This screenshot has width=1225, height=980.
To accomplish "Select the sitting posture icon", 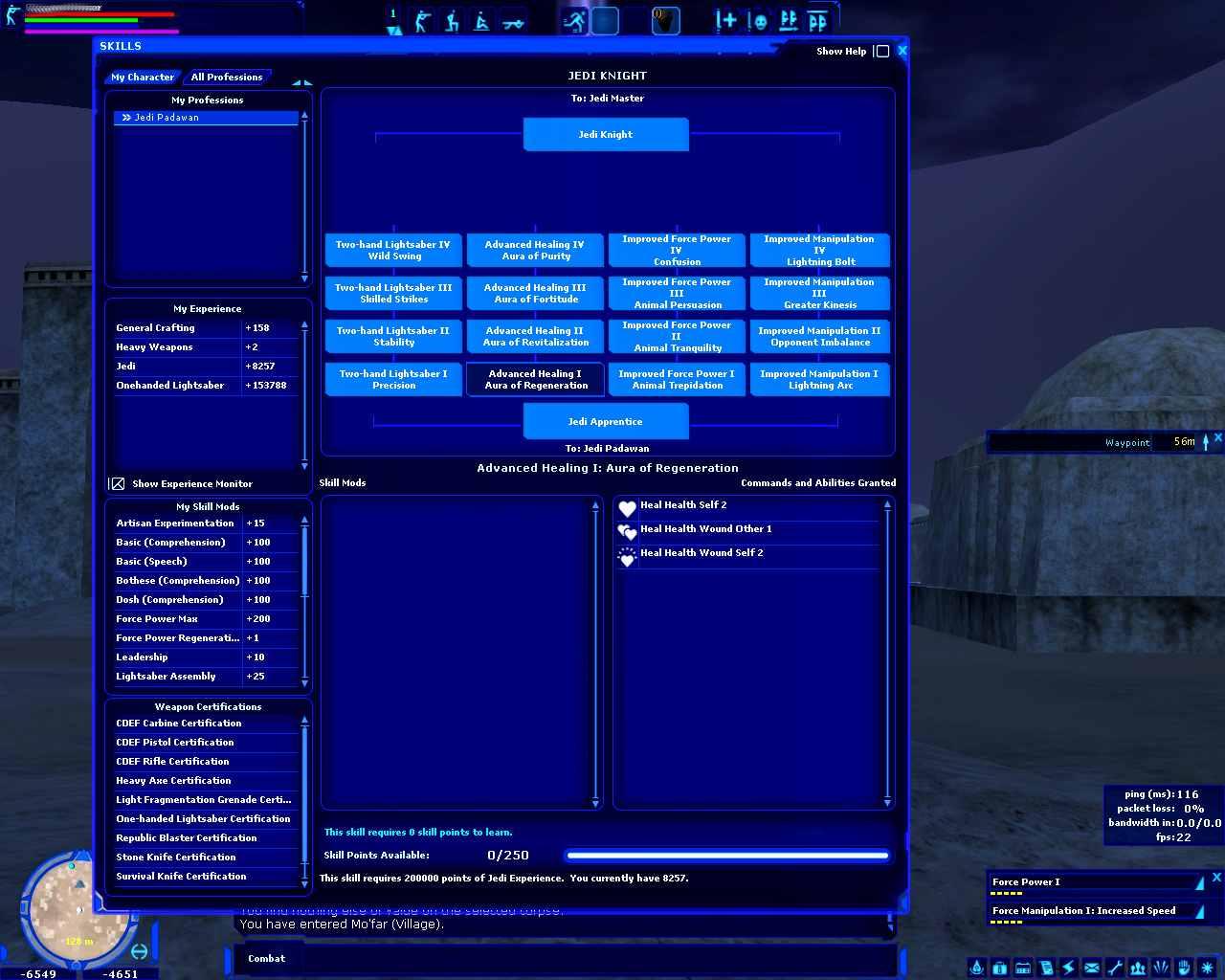I will (482, 20).
